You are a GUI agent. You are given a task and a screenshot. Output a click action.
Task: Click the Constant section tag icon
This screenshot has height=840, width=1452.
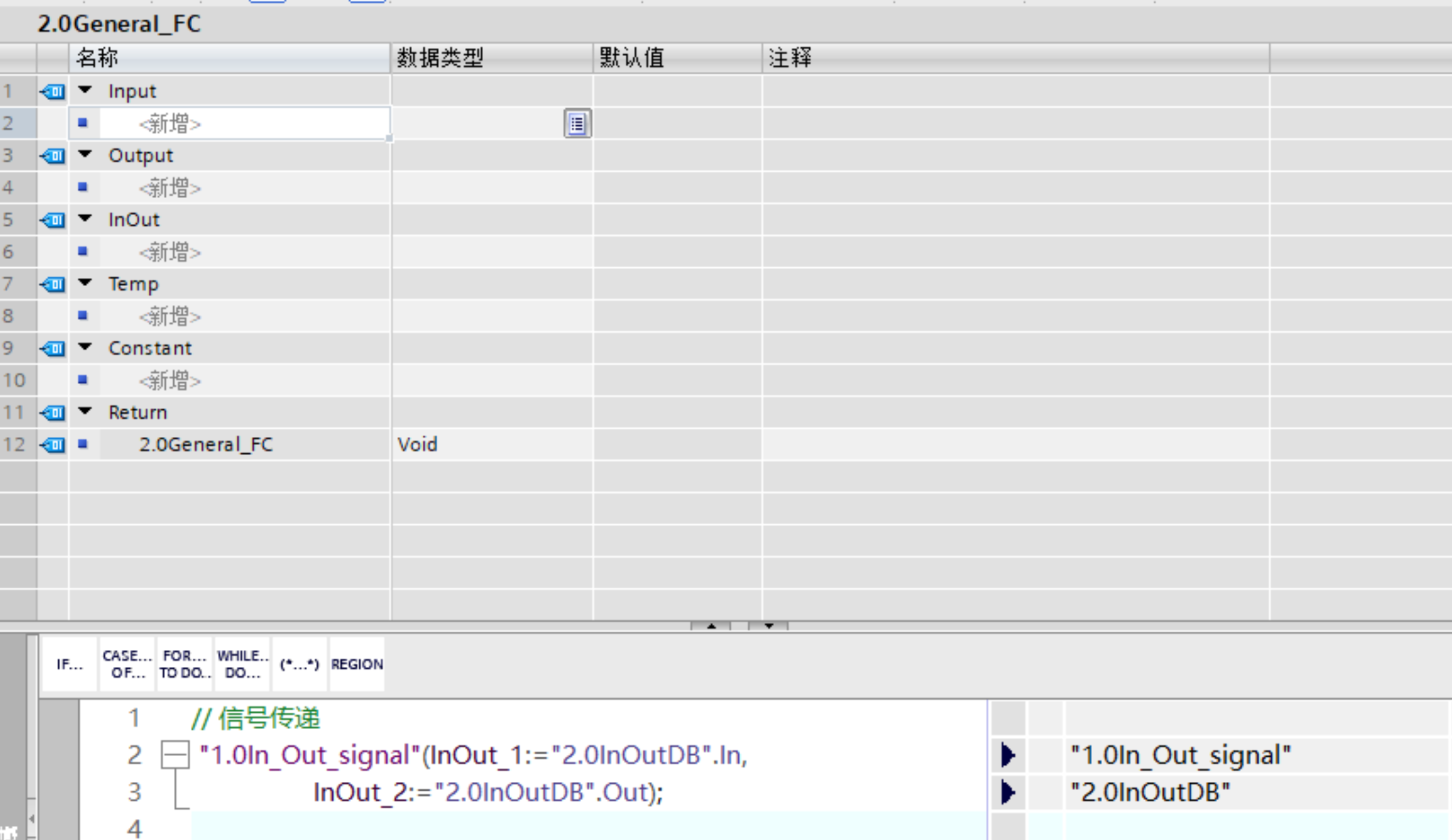[x=53, y=348]
